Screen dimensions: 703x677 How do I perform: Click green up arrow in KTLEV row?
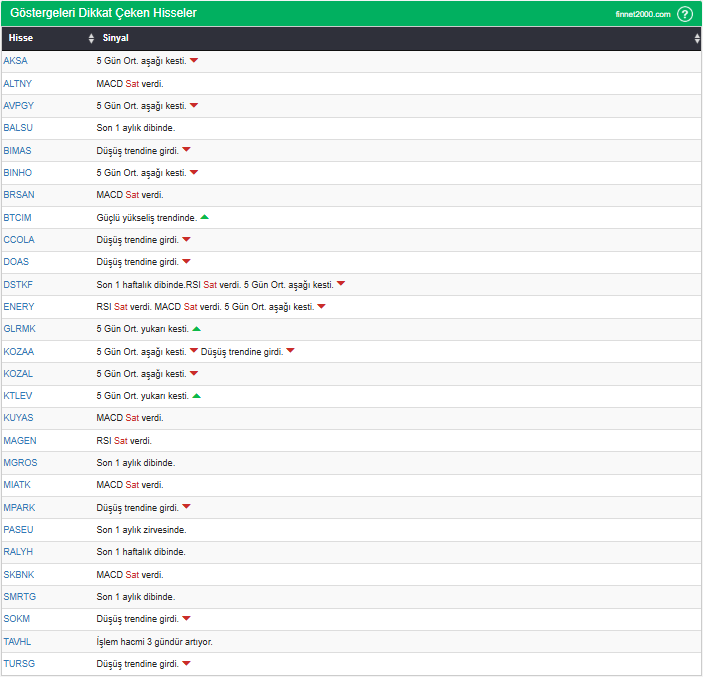tap(197, 396)
